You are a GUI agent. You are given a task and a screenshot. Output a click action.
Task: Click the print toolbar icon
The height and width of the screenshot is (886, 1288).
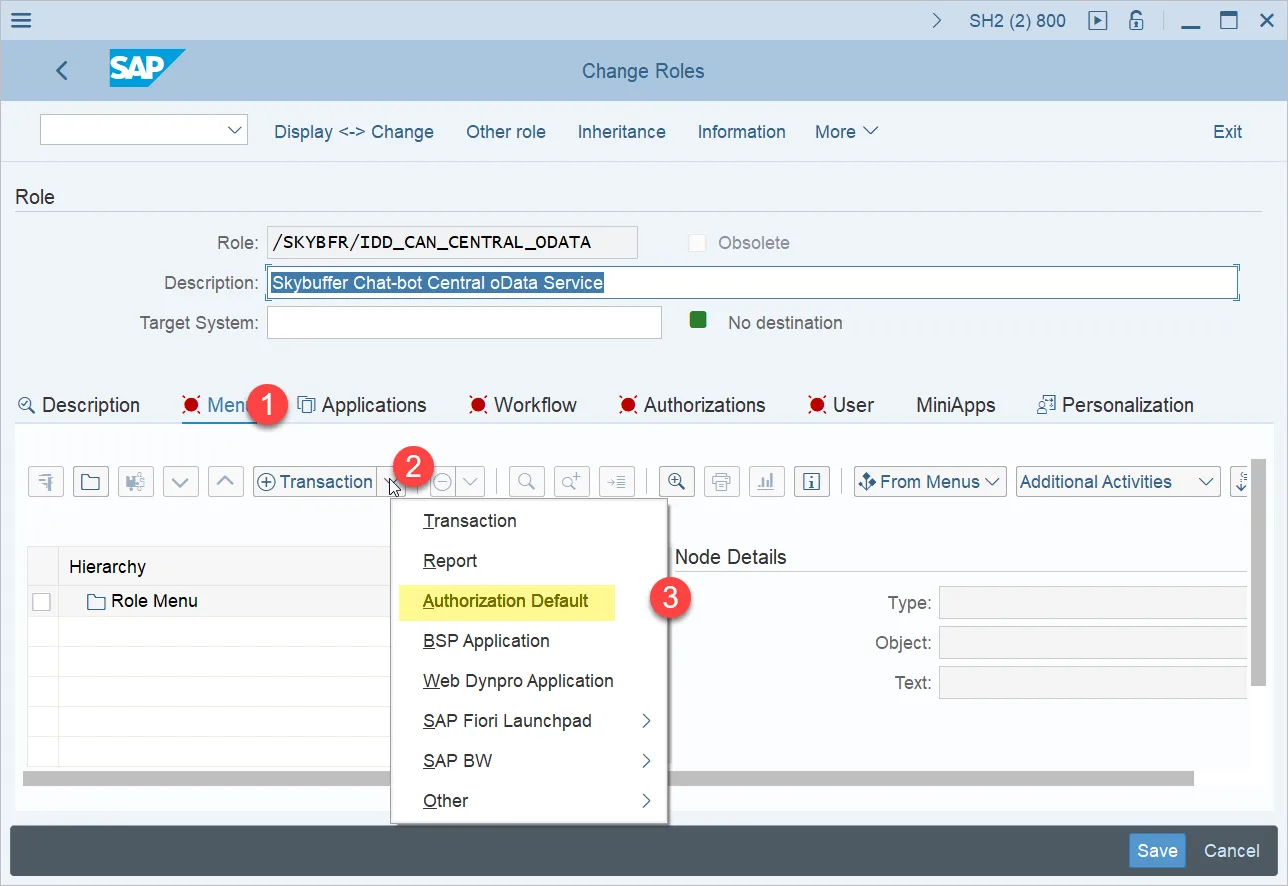721,482
